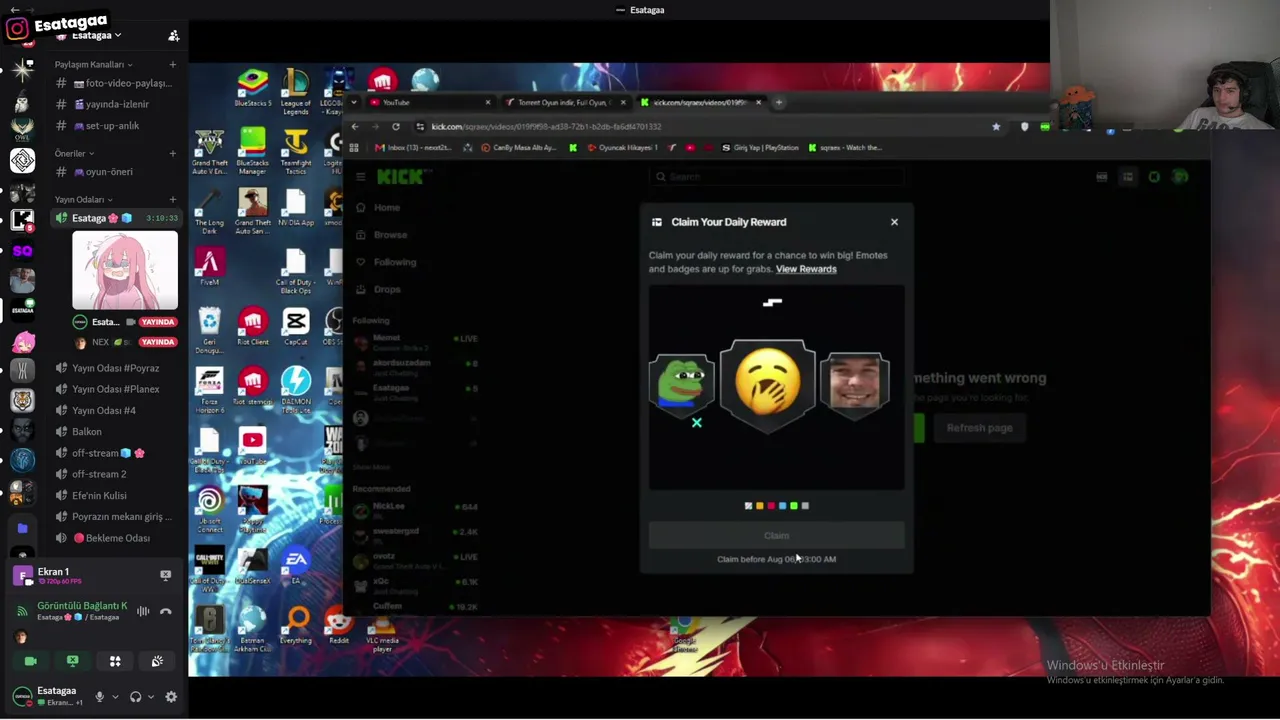The width and height of the screenshot is (1280, 720).
Task: Open the headphone output options arrow
Action: click(x=151, y=697)
